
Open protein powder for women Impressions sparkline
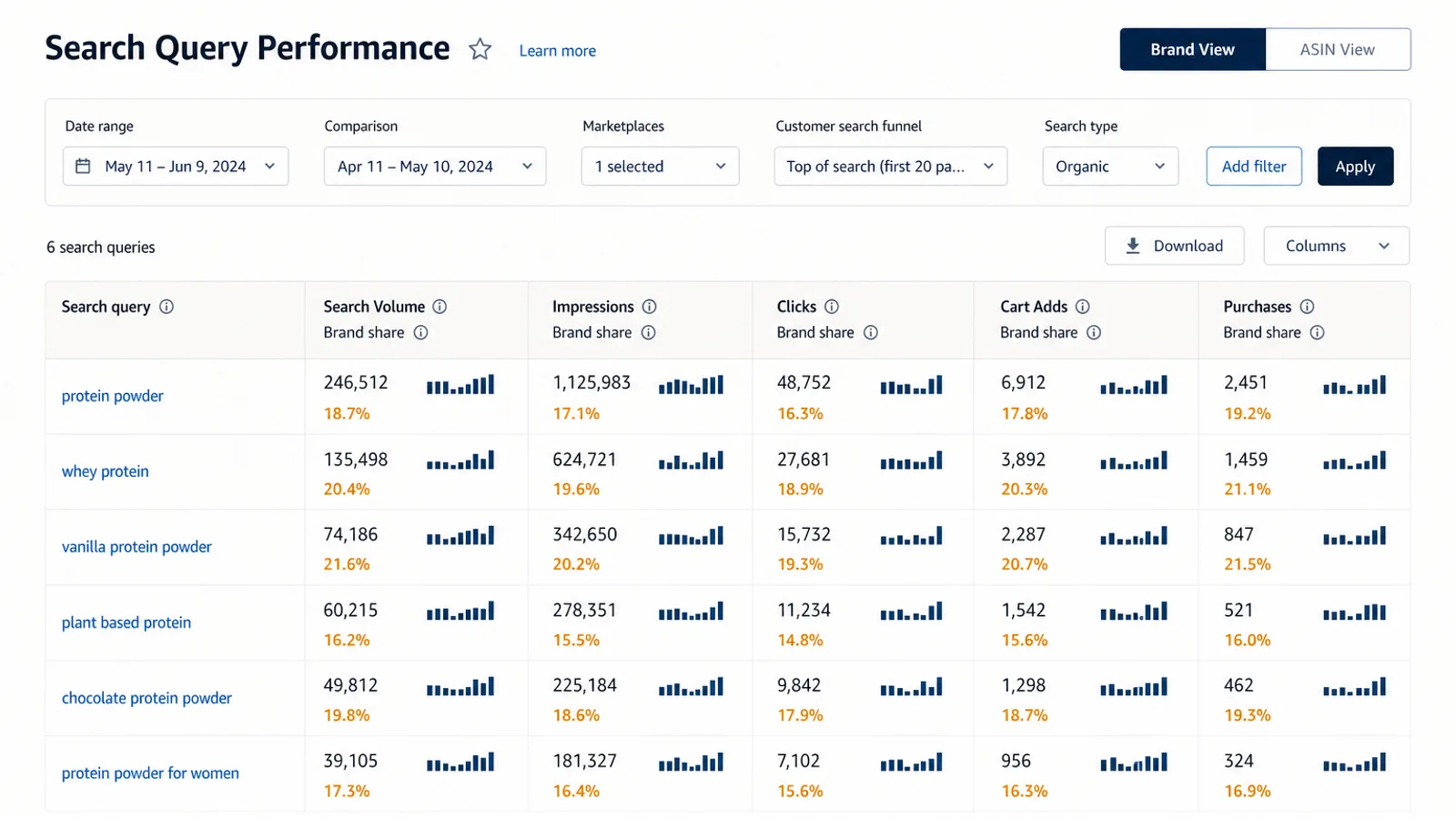(691, 763)
